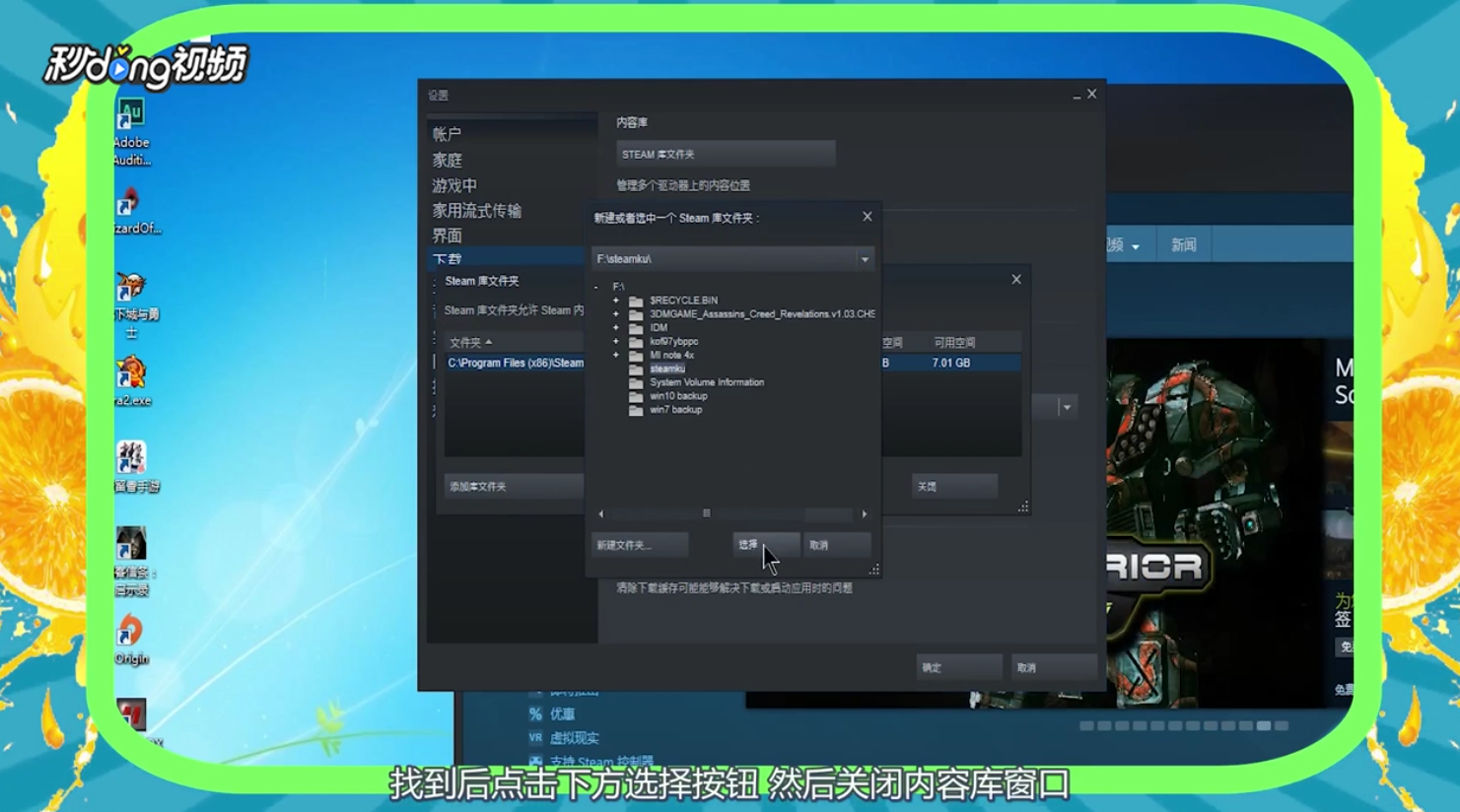
Task: Select the $RECYCLE.BIN folder name
Action: coord(684,301)
